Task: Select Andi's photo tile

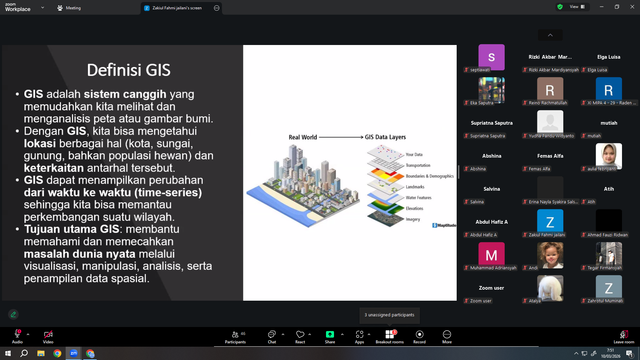Action: click(550, 256)
